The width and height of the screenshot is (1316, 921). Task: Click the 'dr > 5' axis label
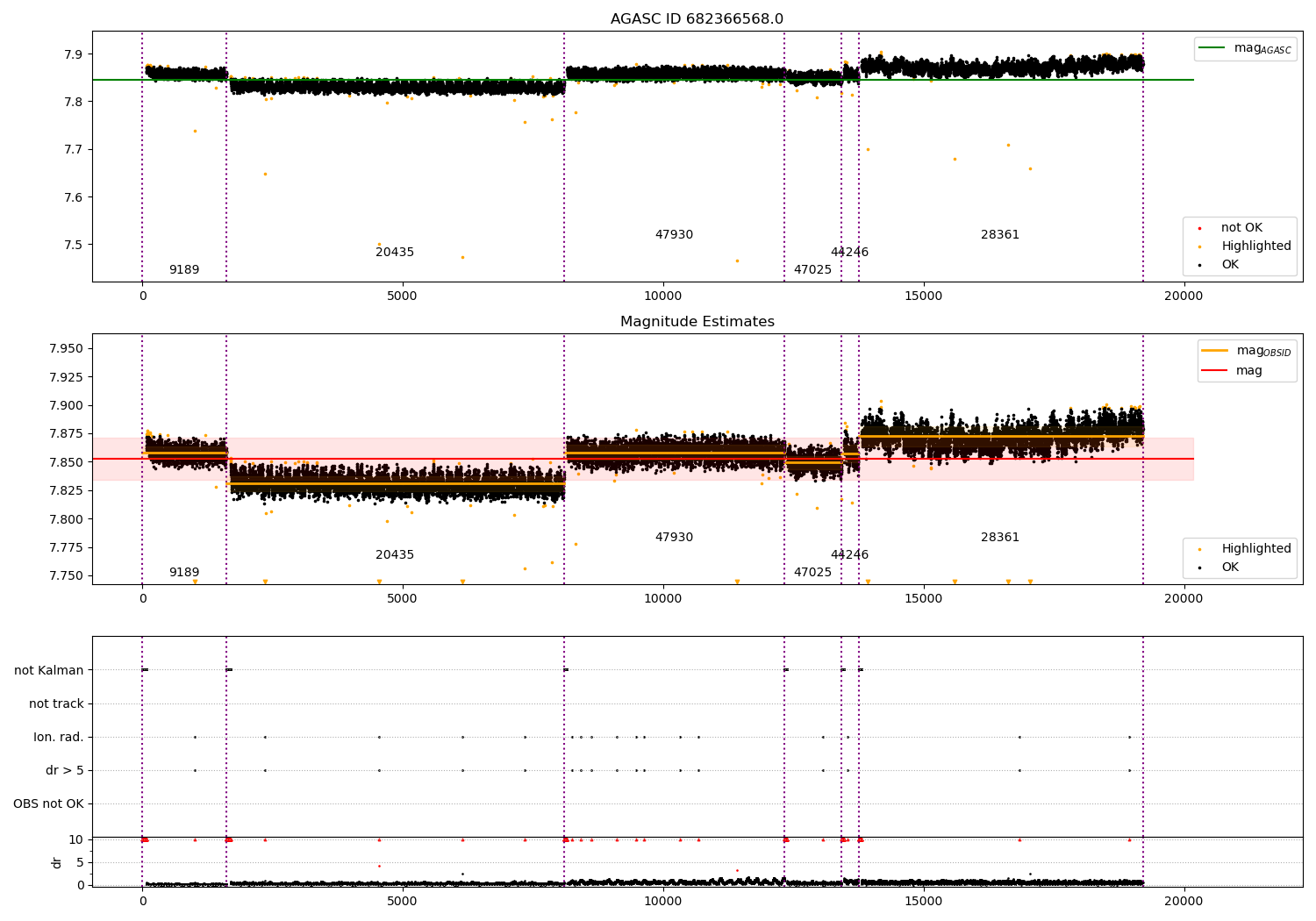tap(65, 771)
